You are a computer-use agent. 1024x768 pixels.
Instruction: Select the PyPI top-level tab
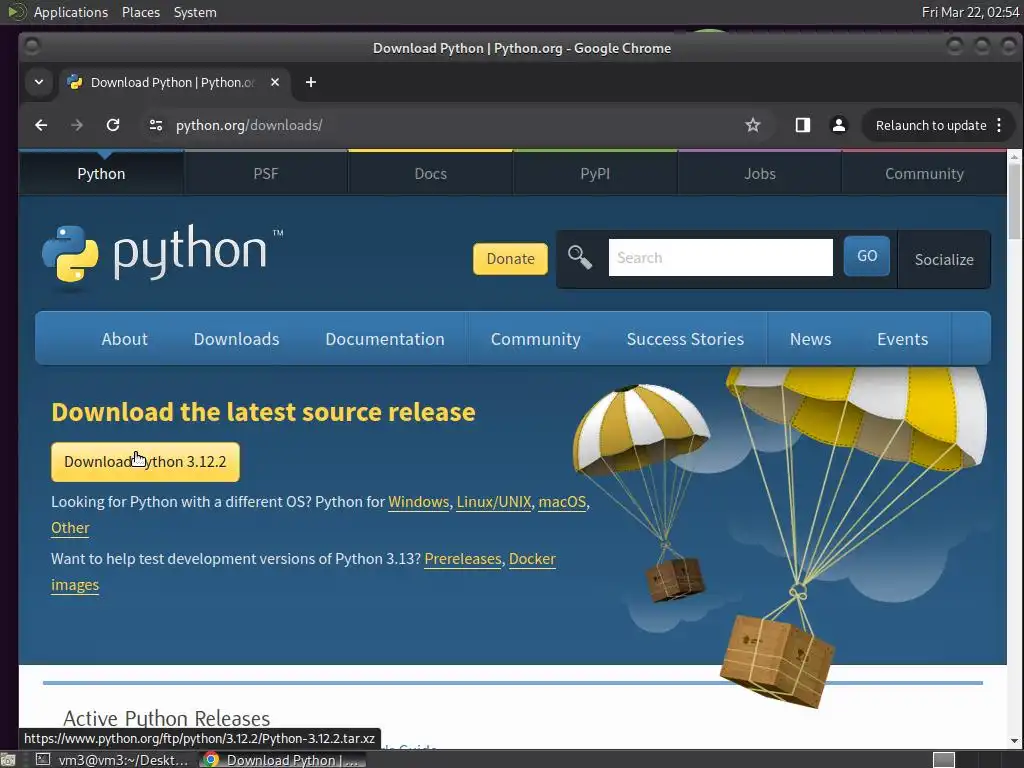click(595, 174)
